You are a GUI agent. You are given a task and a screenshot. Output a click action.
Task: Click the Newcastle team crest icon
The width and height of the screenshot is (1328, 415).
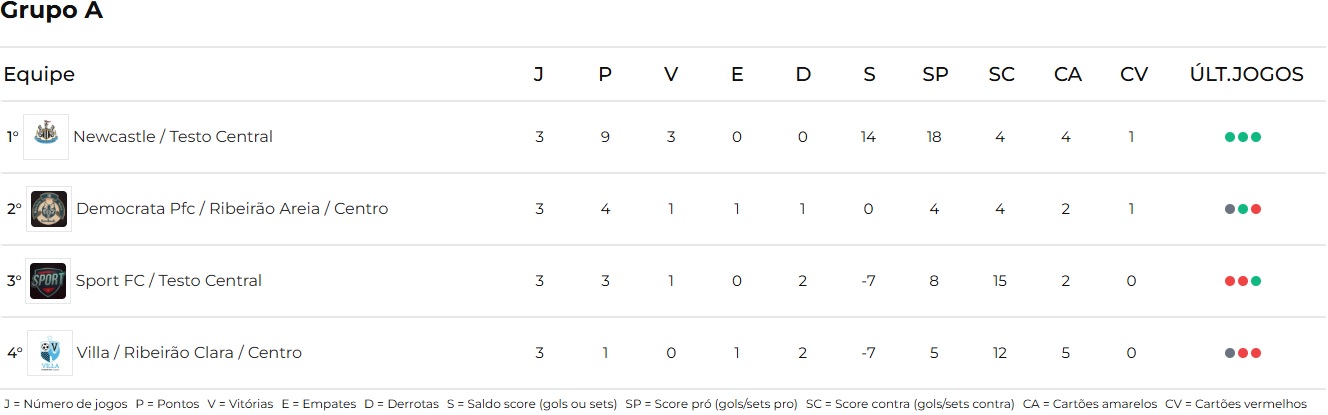pyautogui.click(x=46, y=137)
